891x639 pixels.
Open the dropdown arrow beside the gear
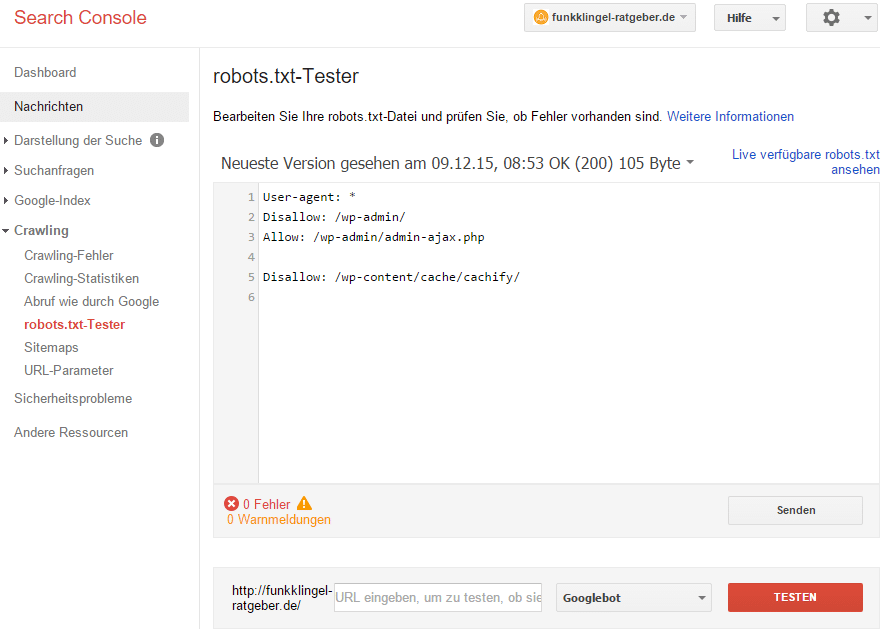click(x=868, y=18)
